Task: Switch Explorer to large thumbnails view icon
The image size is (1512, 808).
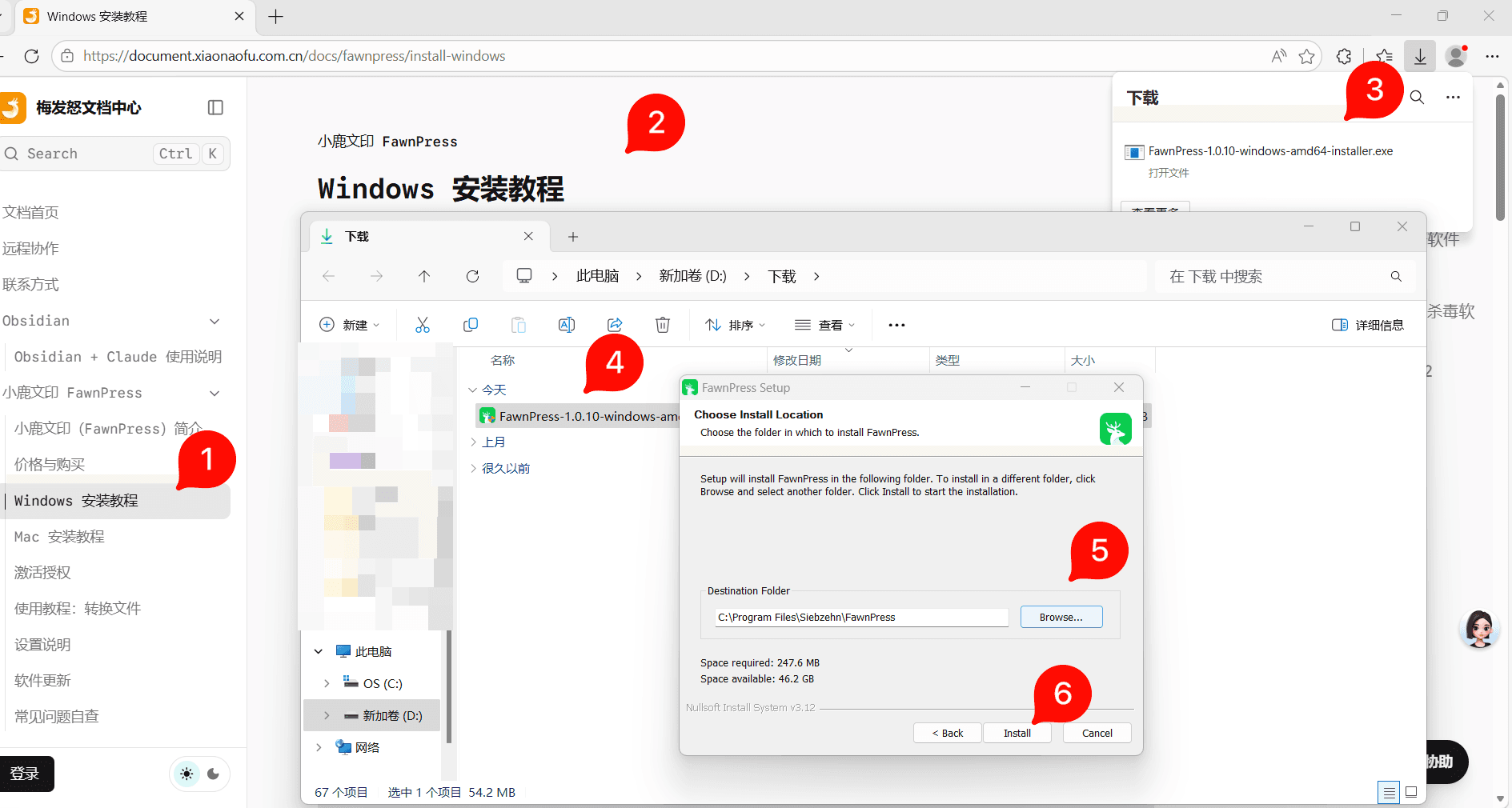Action: click(1411, 792)
